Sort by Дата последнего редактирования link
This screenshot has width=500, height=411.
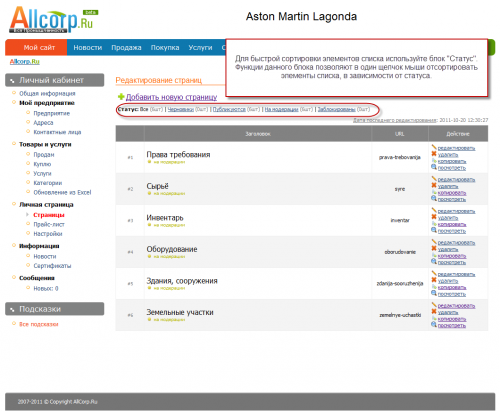click(395, 120)
